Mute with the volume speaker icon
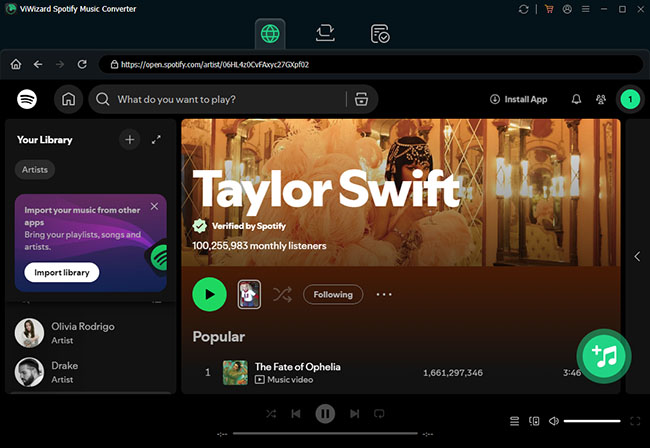The width and height of the screenshot is (650, 448). coord(554,421)
